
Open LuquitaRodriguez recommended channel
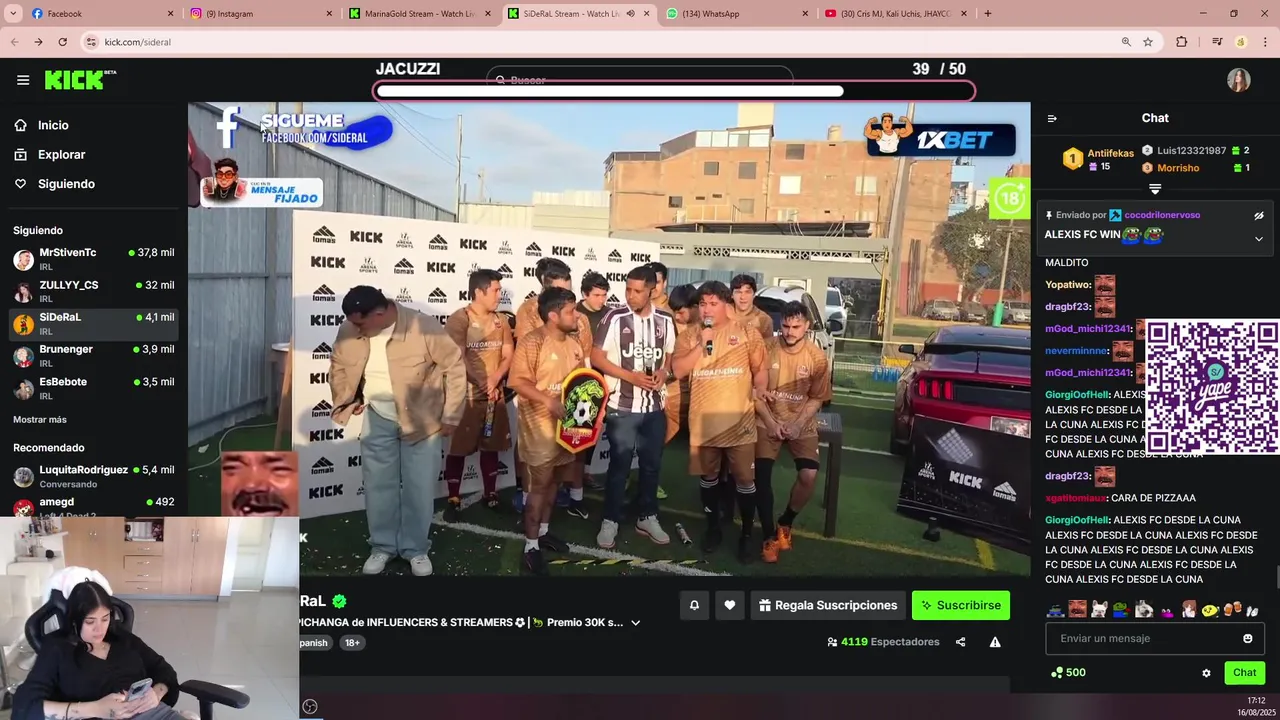(x=94, y=476)
